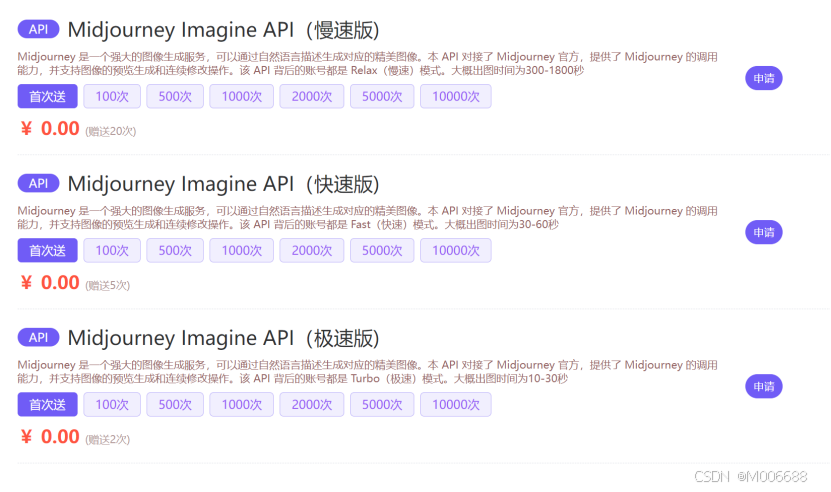Click 申请 button for 快速版 API
831x492 pixels.
[764, 232]
